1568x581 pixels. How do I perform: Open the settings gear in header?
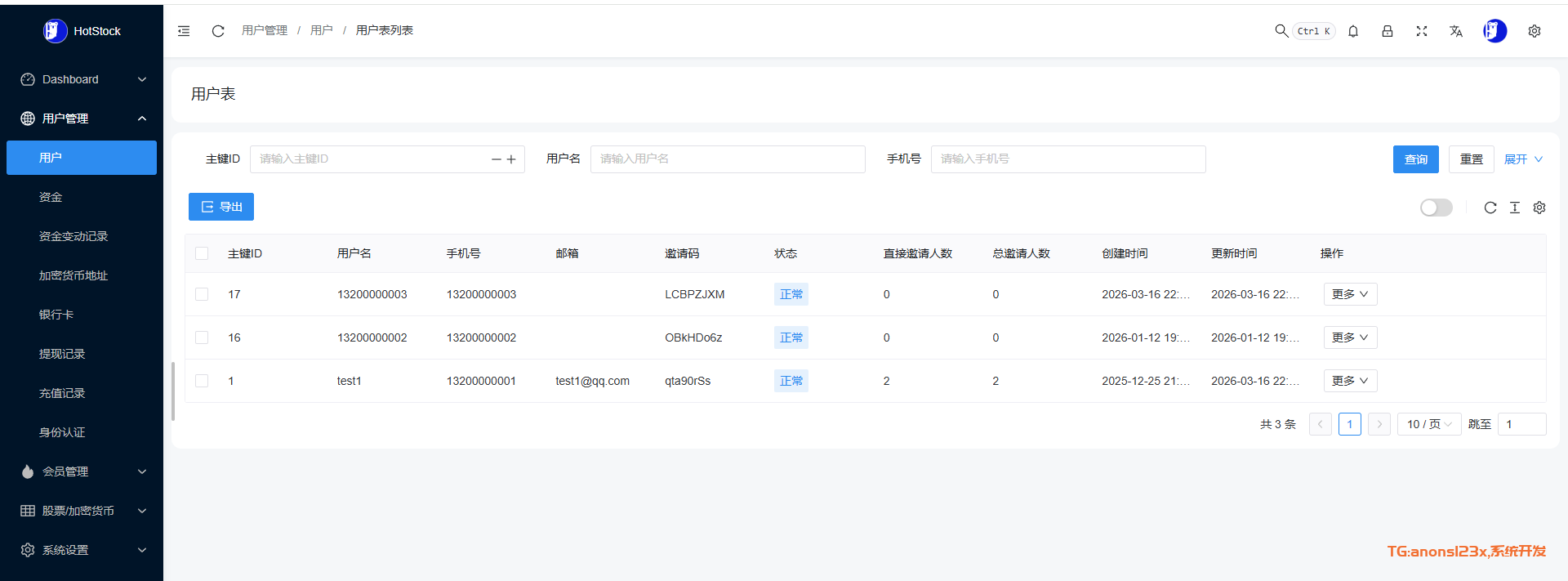tap(1535, 31)
